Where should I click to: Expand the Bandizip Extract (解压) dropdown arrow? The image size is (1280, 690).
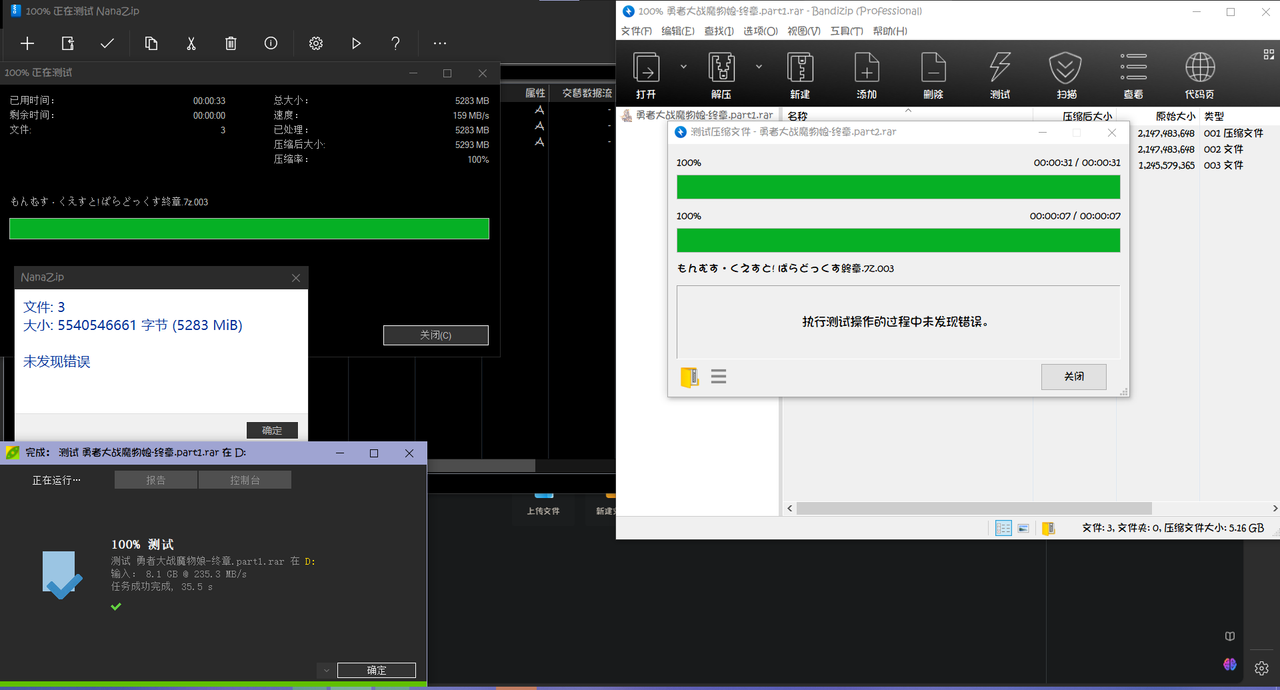759,66
